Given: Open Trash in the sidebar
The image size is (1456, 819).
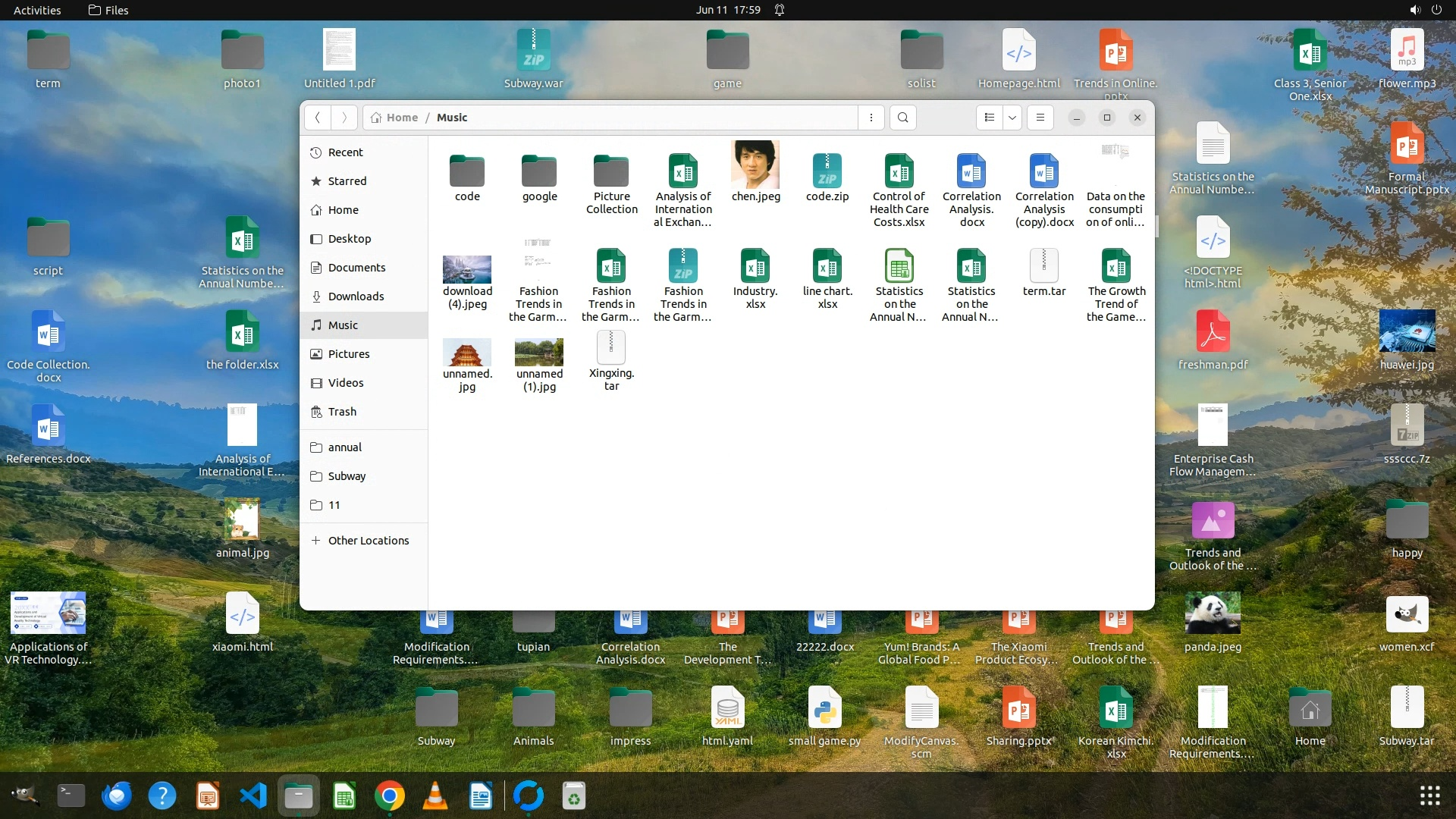Looking at the screenshot, I should [x=342, y=412].
